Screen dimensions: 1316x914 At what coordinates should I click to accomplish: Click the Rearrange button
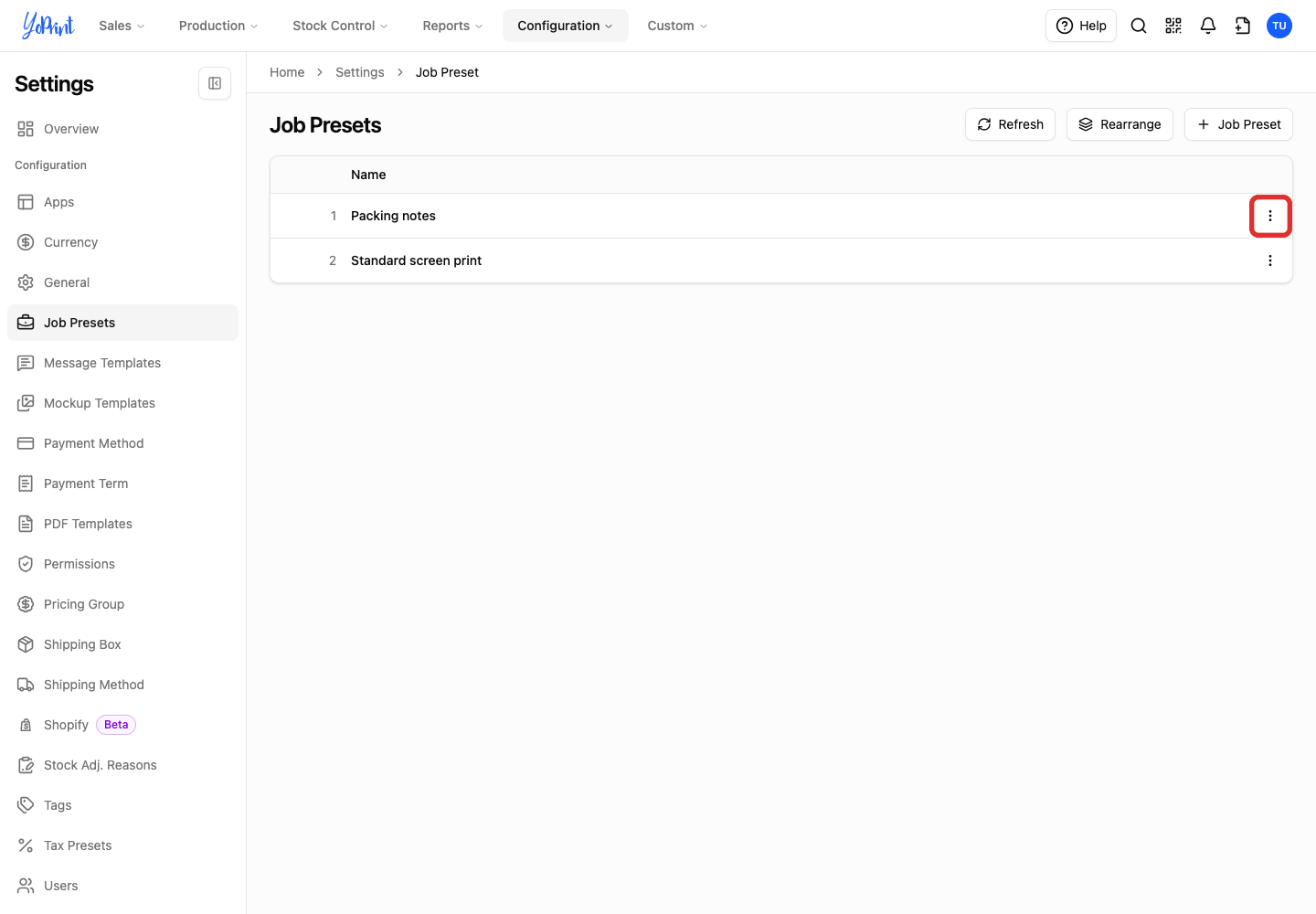(x=1120, y=124)
